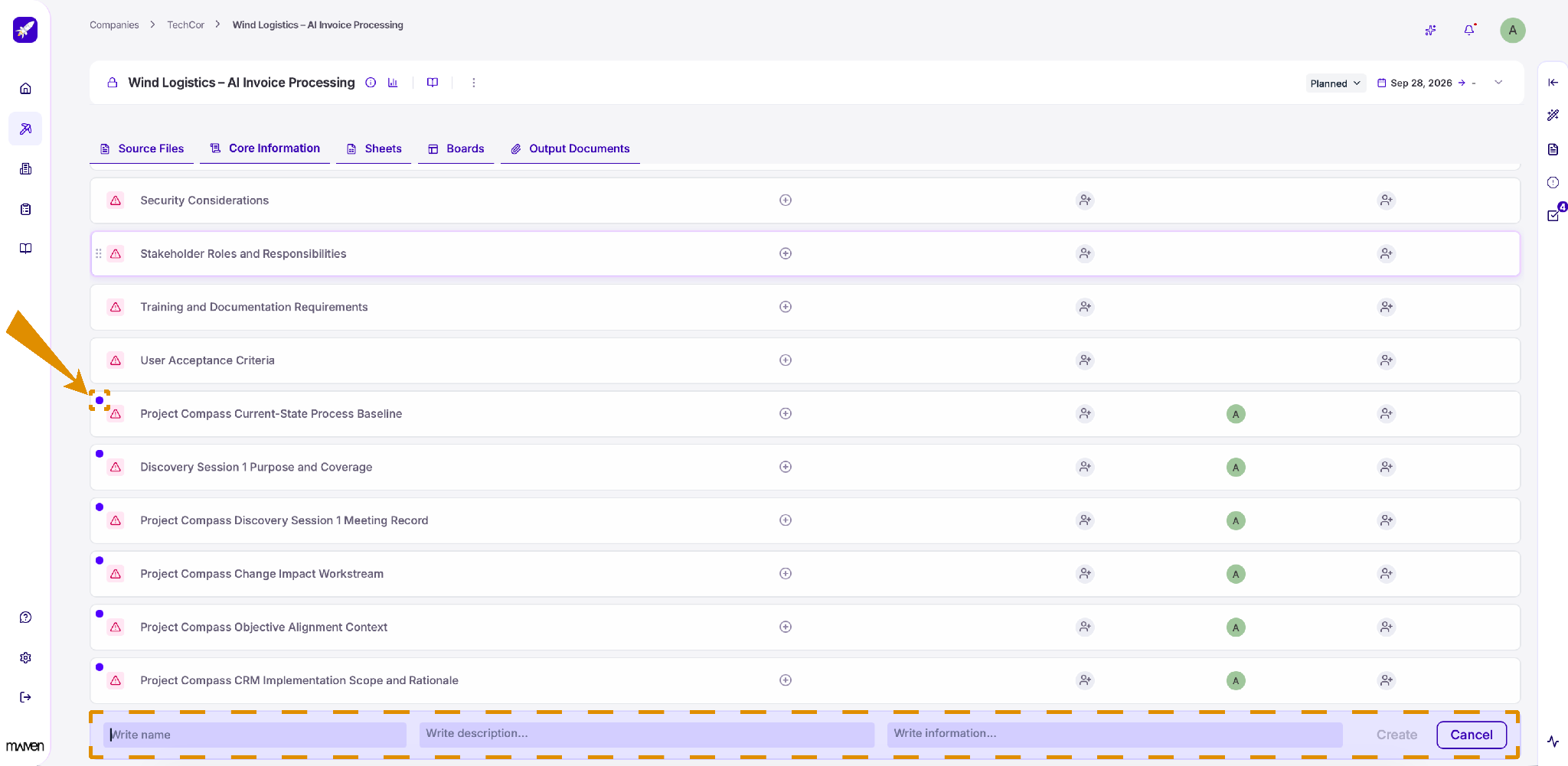Go to the Output Documents tab
1568x766 pixels.
[570, 148]
